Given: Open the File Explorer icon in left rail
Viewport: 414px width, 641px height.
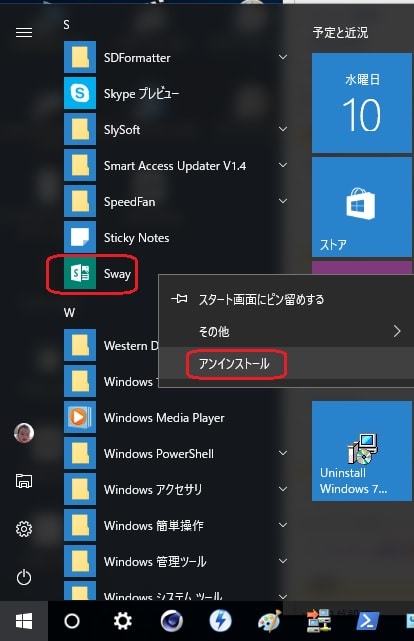Looking at the screenshot, I should pos(24,481).
